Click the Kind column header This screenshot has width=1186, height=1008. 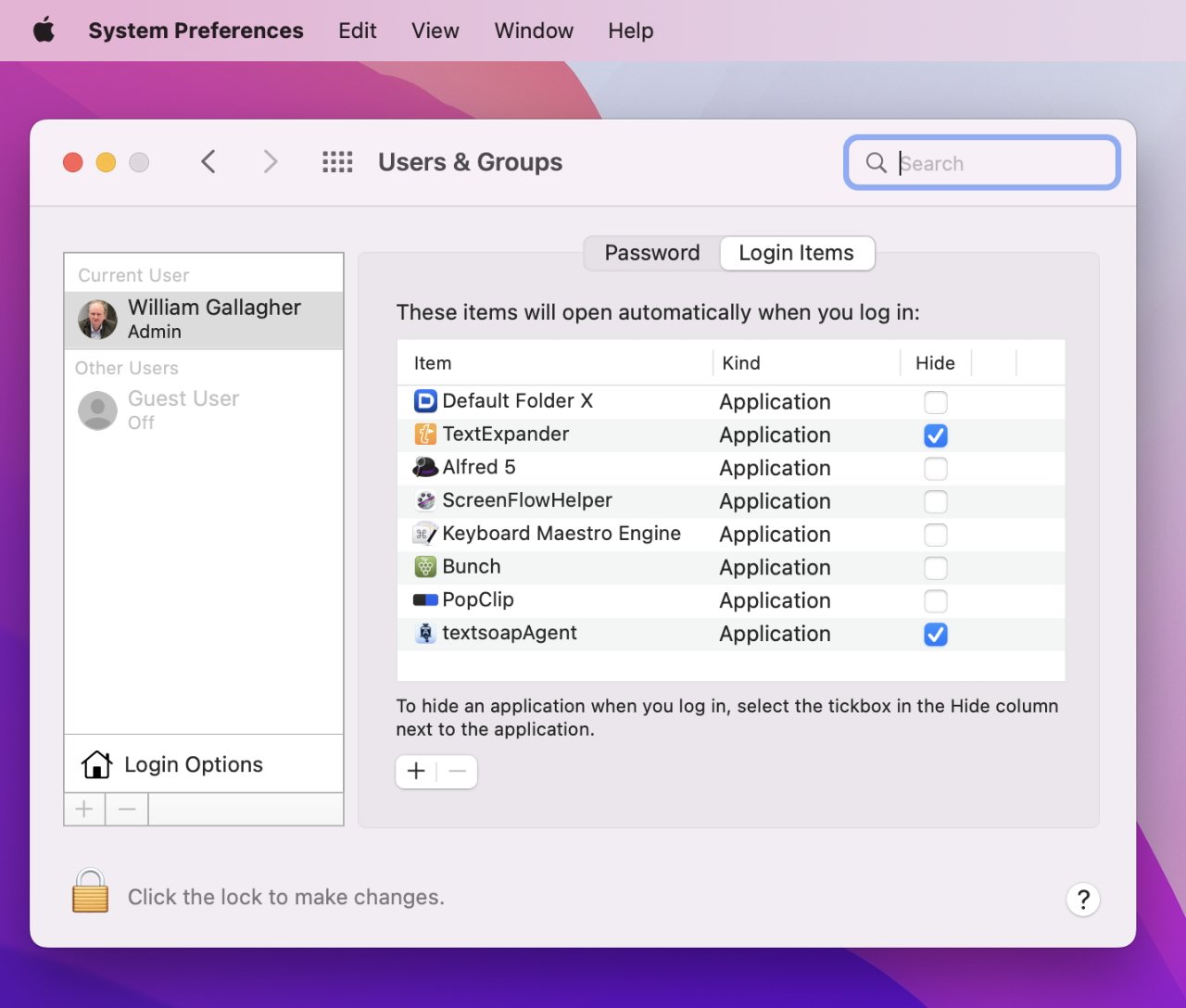click(741, 363)
